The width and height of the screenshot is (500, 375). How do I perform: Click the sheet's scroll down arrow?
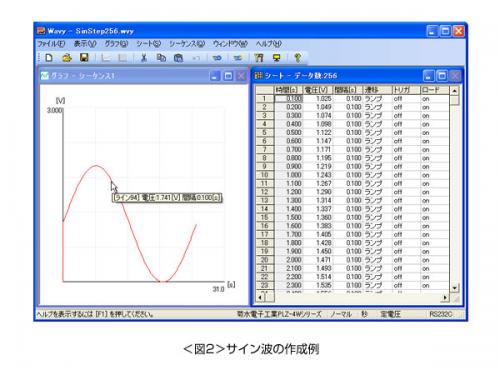point(455,288)
